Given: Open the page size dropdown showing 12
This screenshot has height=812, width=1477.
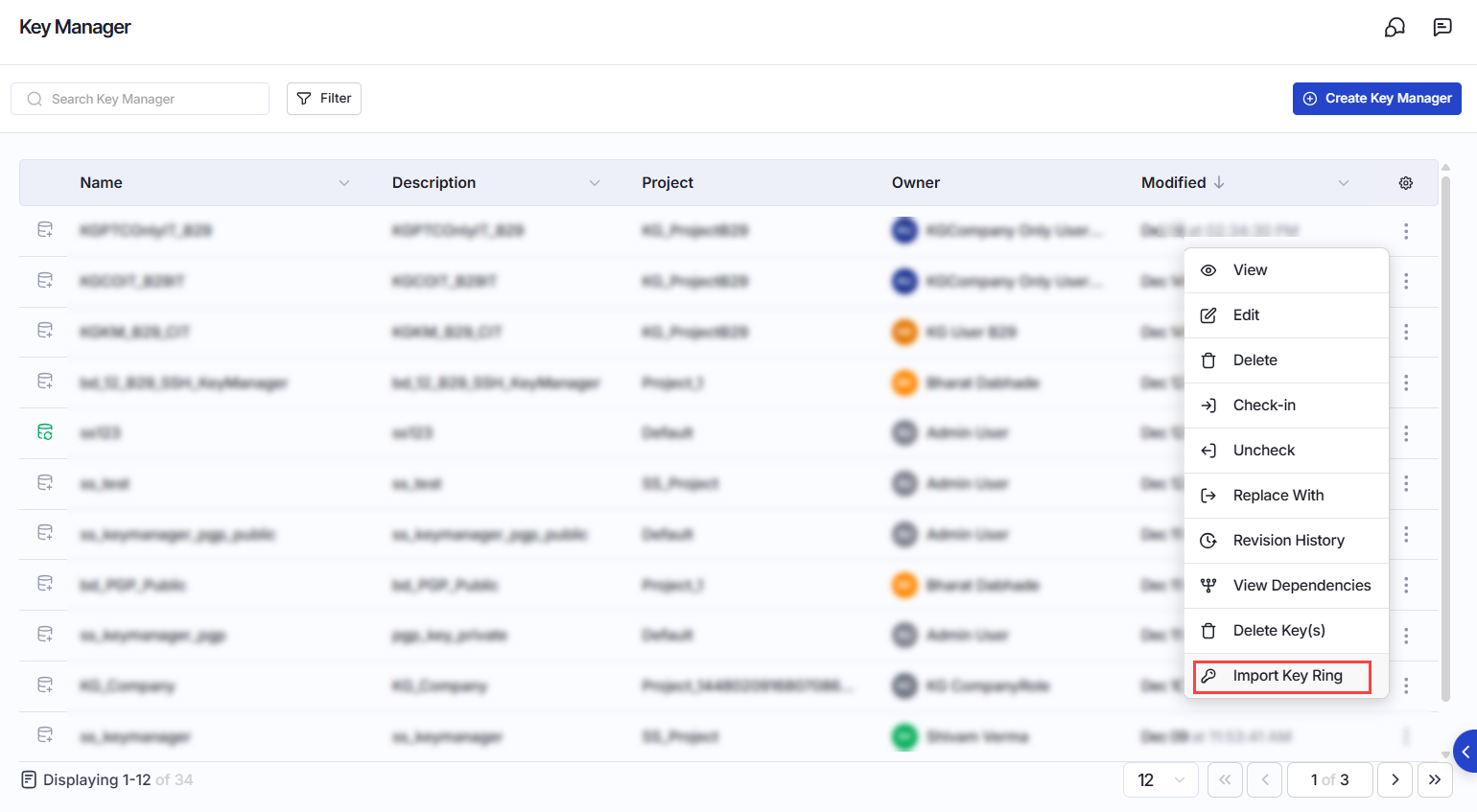Looking at the screenshot, I should coord(1160,779).
